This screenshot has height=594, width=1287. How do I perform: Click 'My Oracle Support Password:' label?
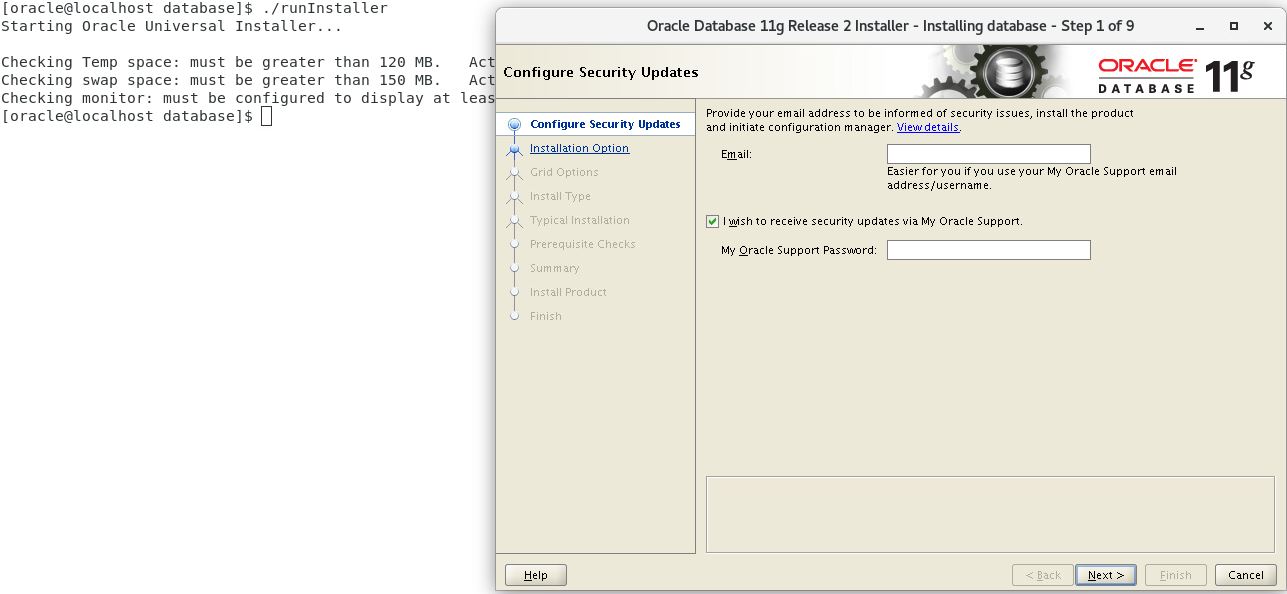[x=799, y=250]
